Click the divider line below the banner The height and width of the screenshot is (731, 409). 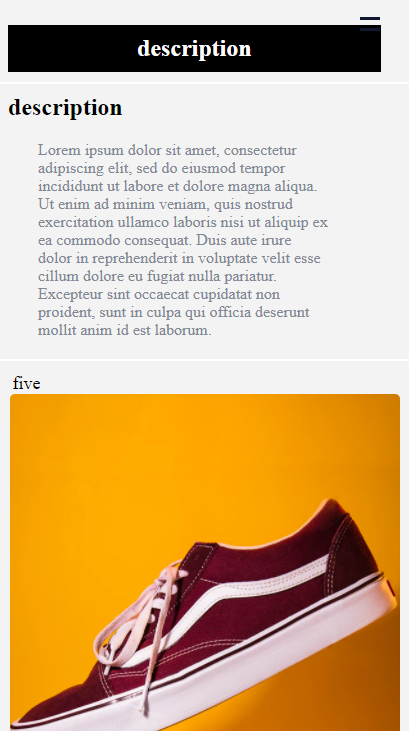pos(204,83)
